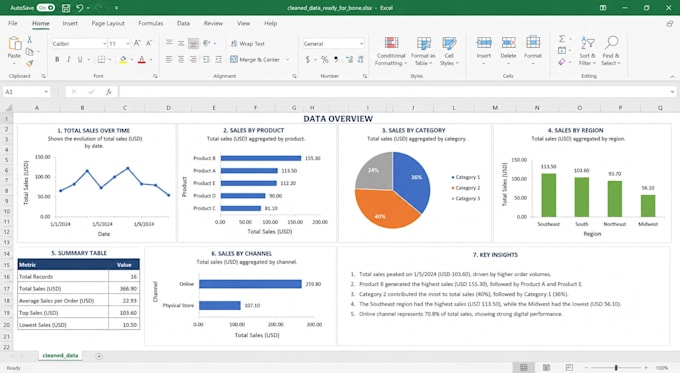Turn off the AutoSave switch
The image size is (680, 373).
46,8
